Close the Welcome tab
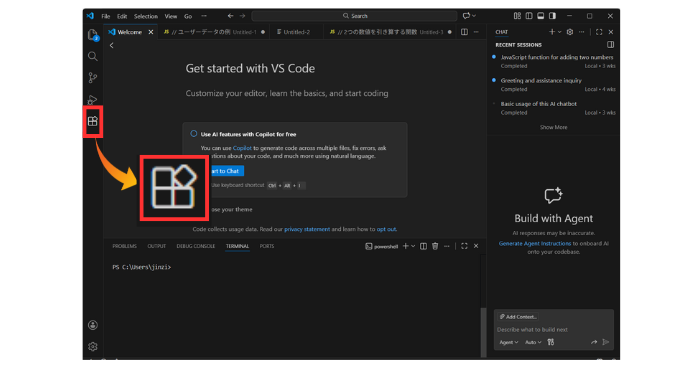This screenshot has width=698, height=365. click(x=151, y=32)
